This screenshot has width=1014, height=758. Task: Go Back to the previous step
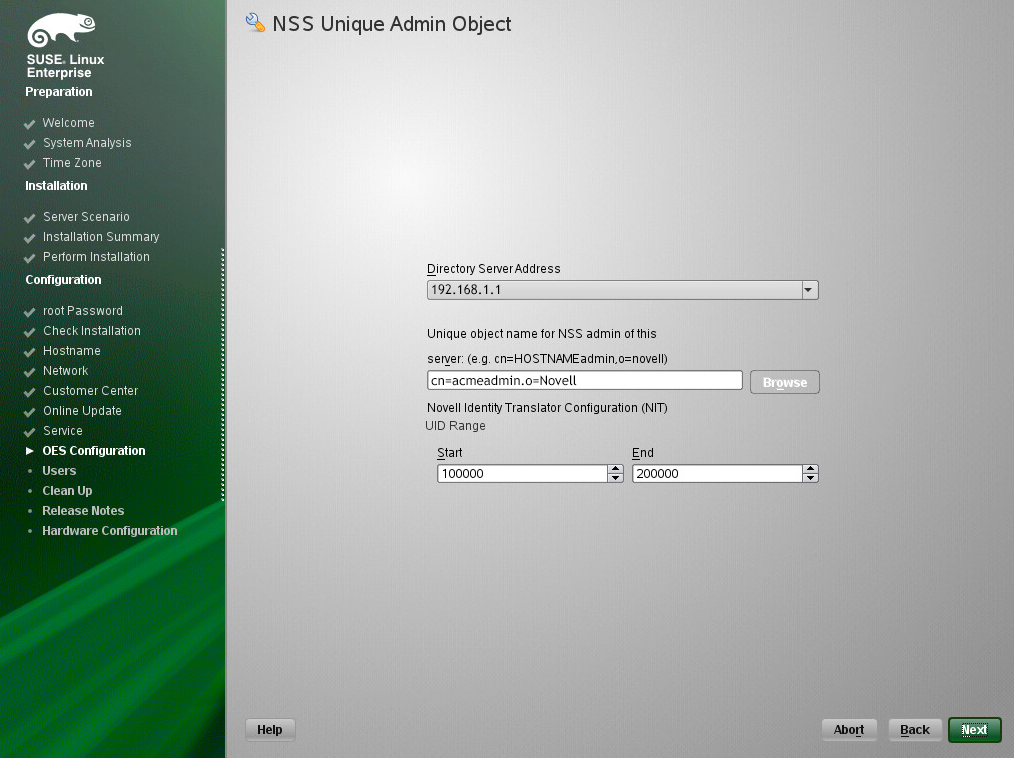pyautogui.click(x=915, y=730)
